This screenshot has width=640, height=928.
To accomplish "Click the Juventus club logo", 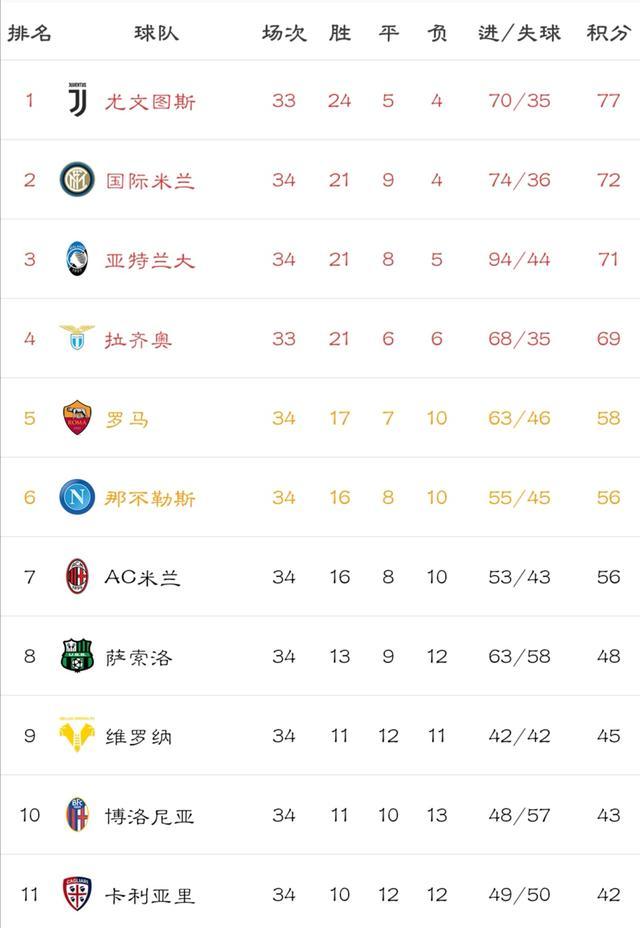I will tap(77, 99).
